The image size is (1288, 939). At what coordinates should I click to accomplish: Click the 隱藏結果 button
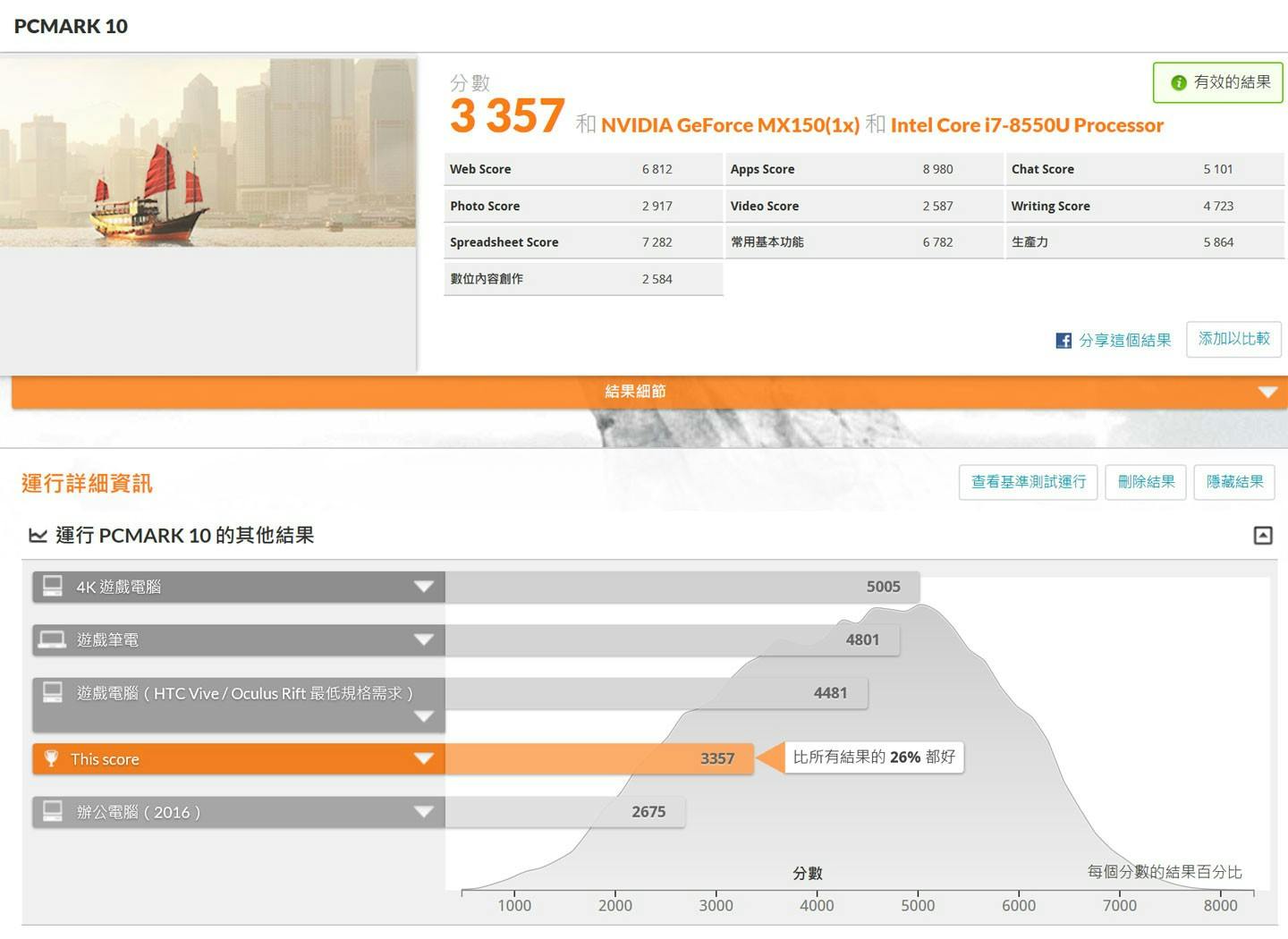(1234, 482)
